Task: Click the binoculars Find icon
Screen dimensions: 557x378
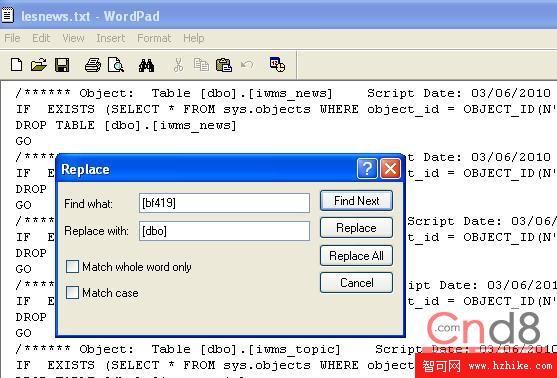Action: 146,65
